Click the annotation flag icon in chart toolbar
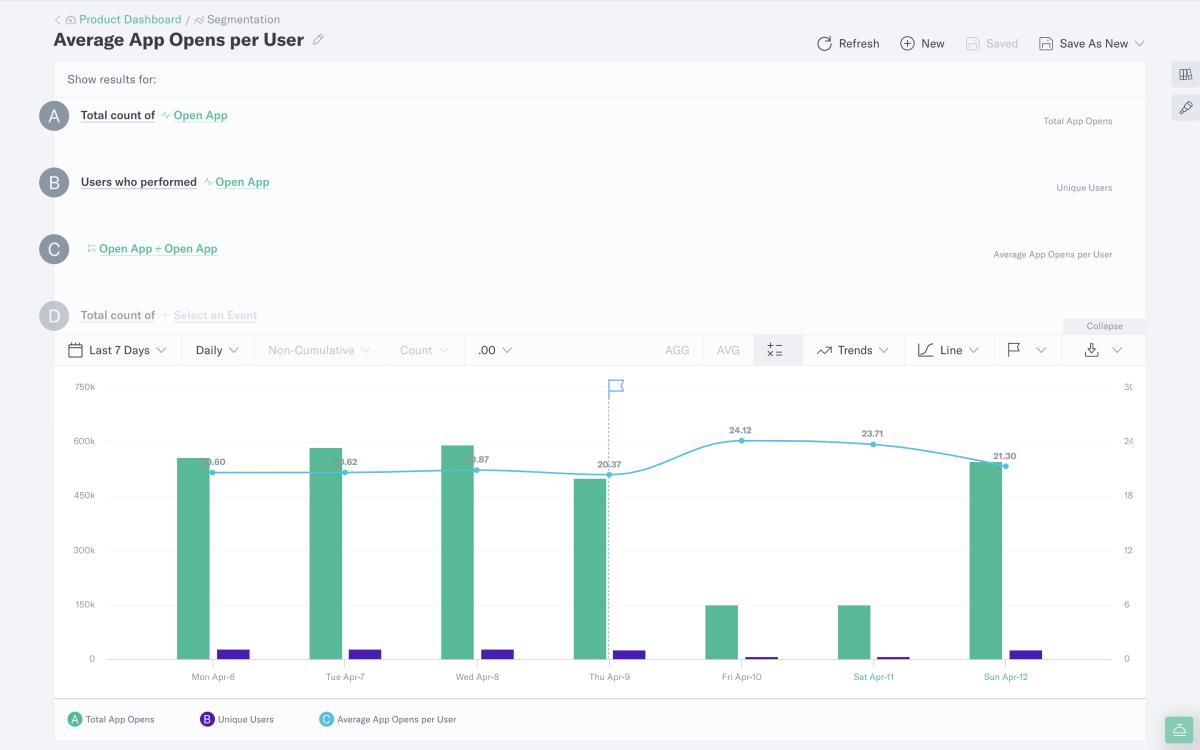 click(1012, 350)
